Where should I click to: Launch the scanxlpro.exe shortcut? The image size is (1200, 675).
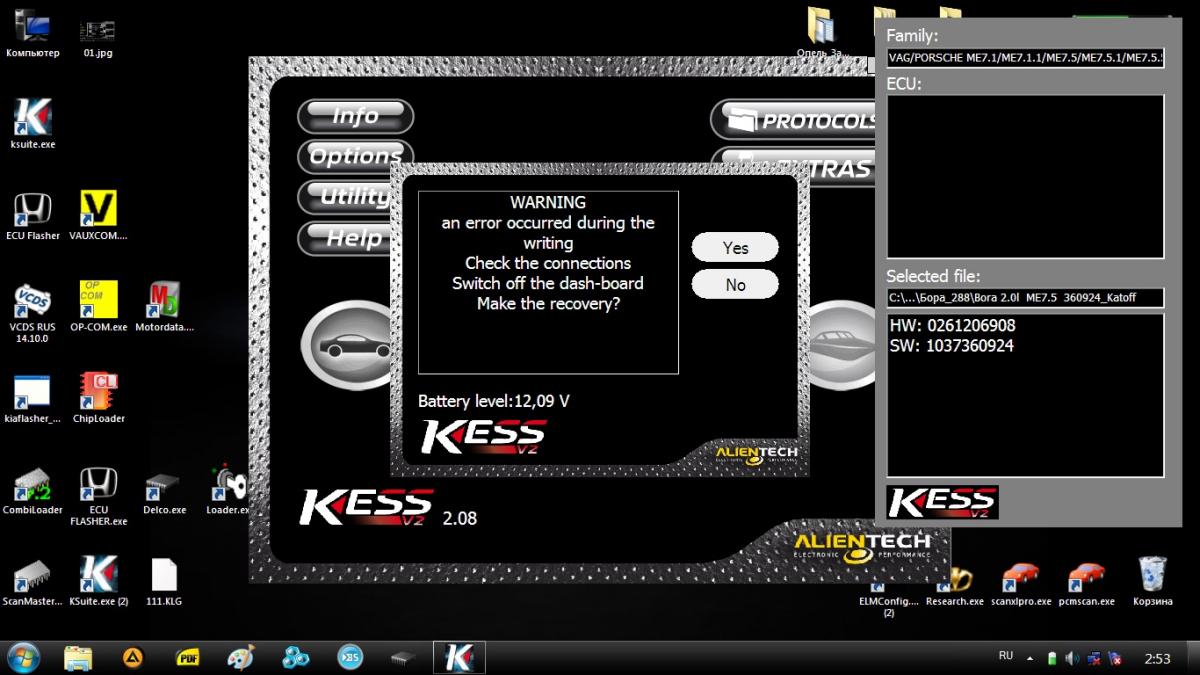point(1021,585)
